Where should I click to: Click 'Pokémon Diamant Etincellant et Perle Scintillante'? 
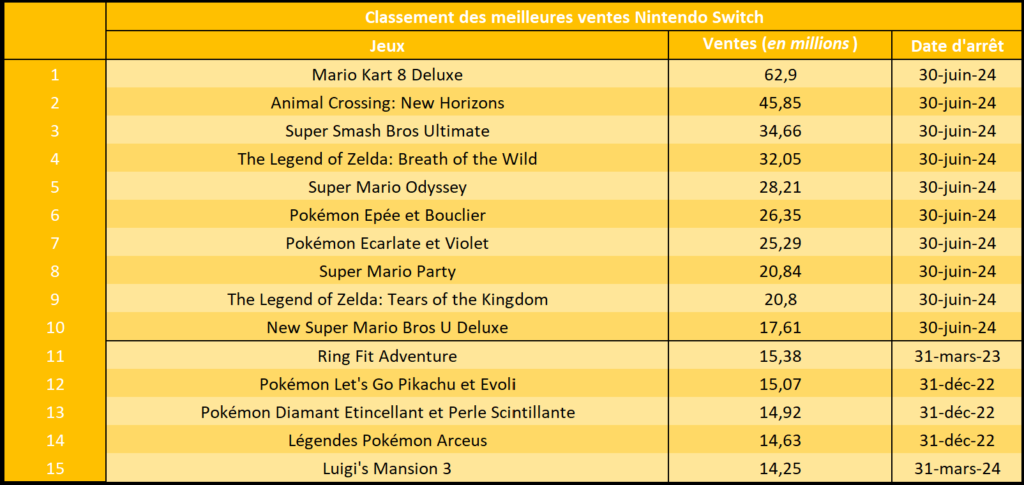pos(387,413)
